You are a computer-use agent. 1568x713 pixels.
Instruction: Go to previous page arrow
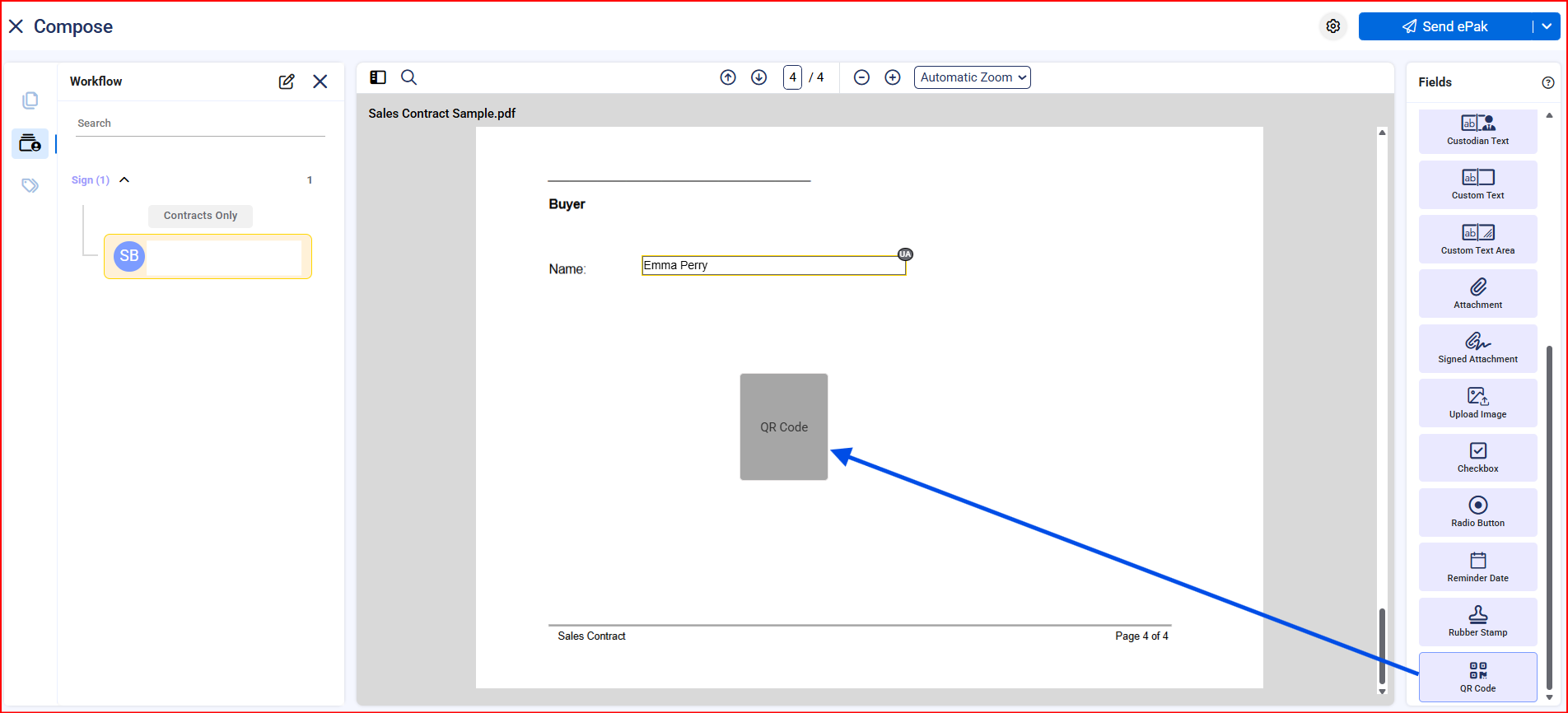[728, 77]
